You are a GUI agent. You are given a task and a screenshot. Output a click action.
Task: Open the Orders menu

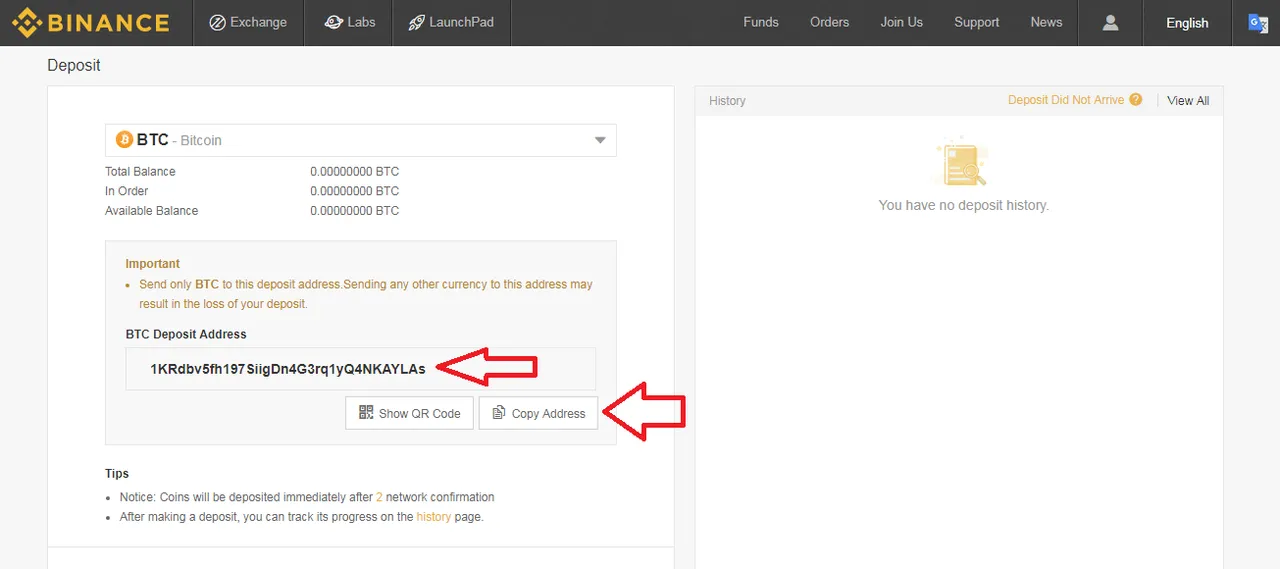pyautogui.click(x=830, y=22)
